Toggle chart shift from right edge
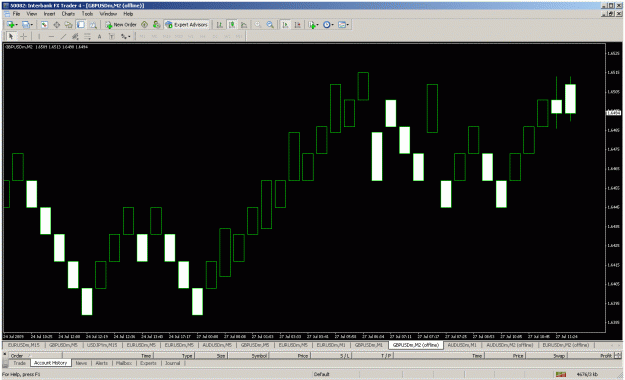Viewport: 625px width, 380px height. click(x=297, y=25)
